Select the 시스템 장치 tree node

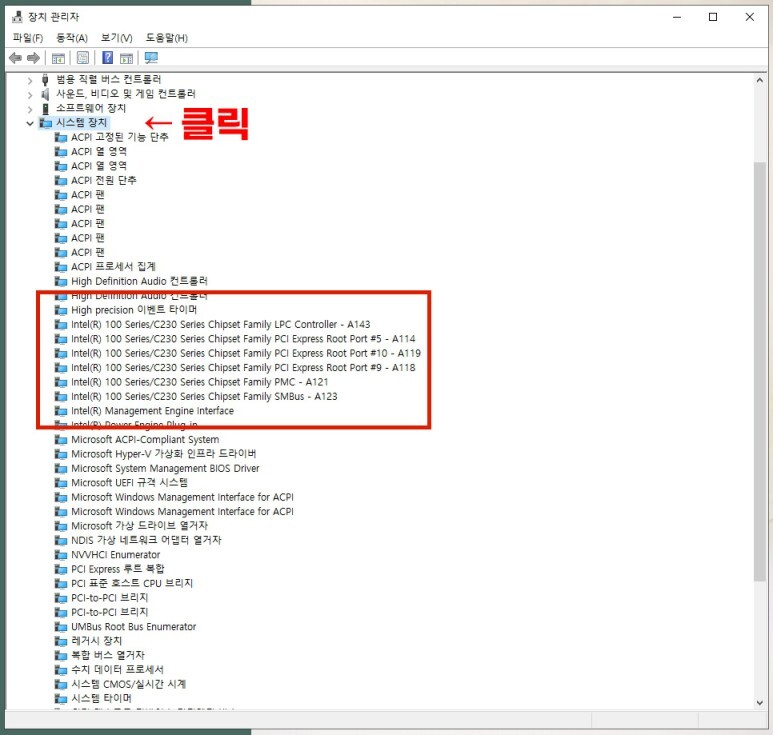(x=81, y=123)
